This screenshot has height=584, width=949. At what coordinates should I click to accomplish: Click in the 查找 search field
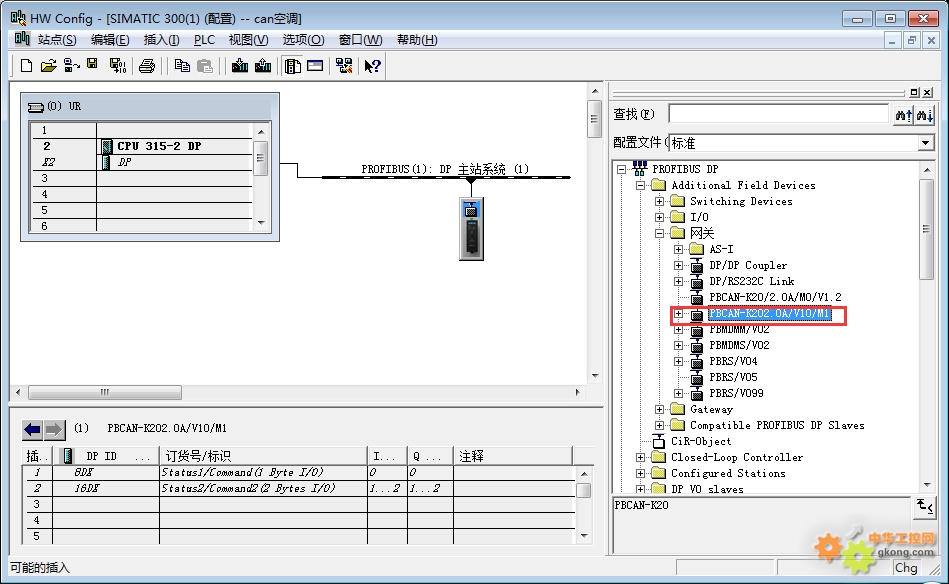tap(778, 114)
